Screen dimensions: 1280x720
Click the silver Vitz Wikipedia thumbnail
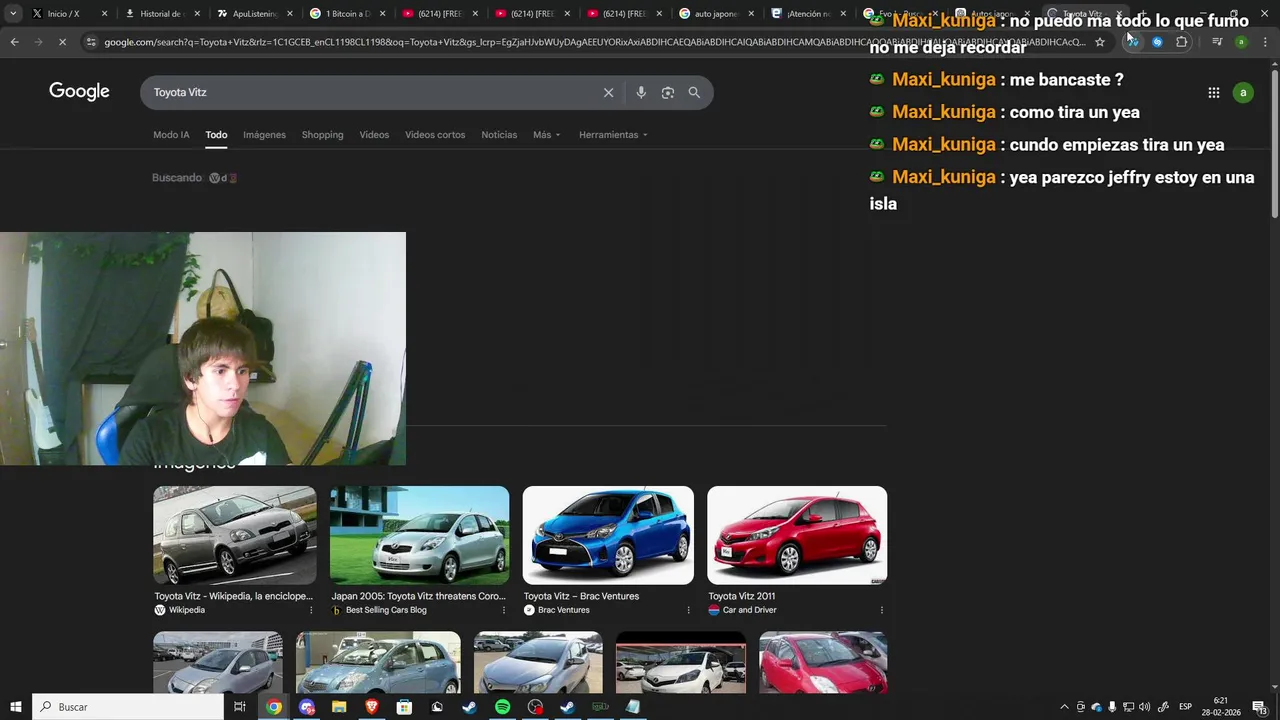pos(234,535)
